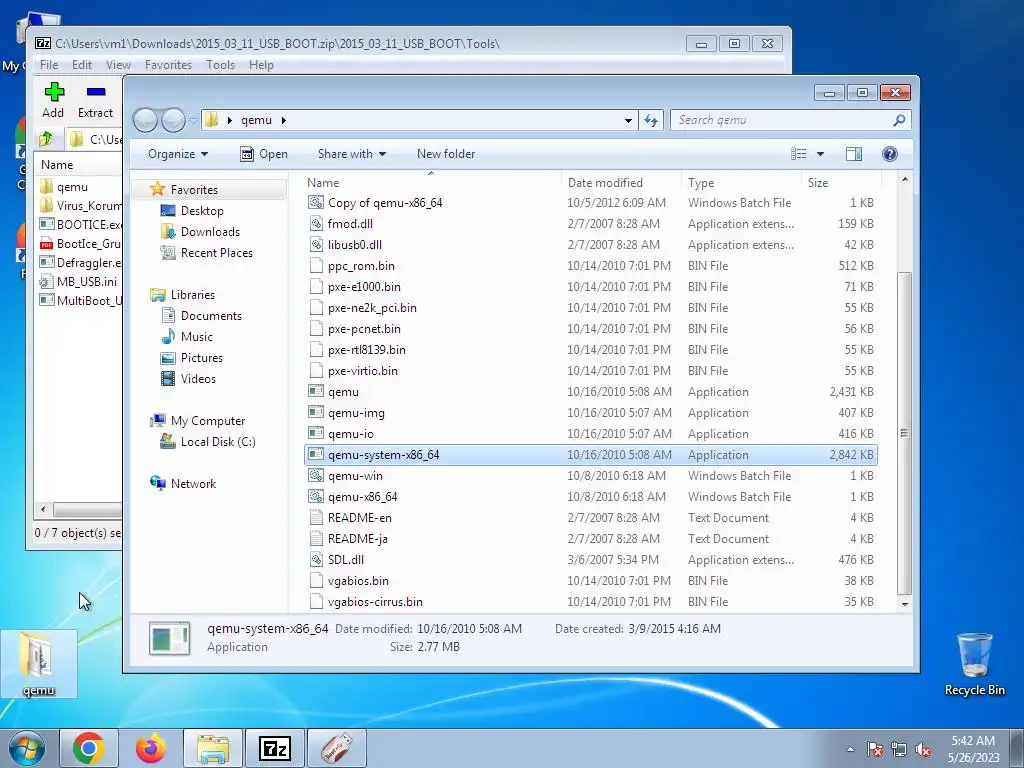The width and height of the screenshot is (1024, 768).
Task: Open the Favorites menu in 7-Zip
Action: click(x=168, y=65)
